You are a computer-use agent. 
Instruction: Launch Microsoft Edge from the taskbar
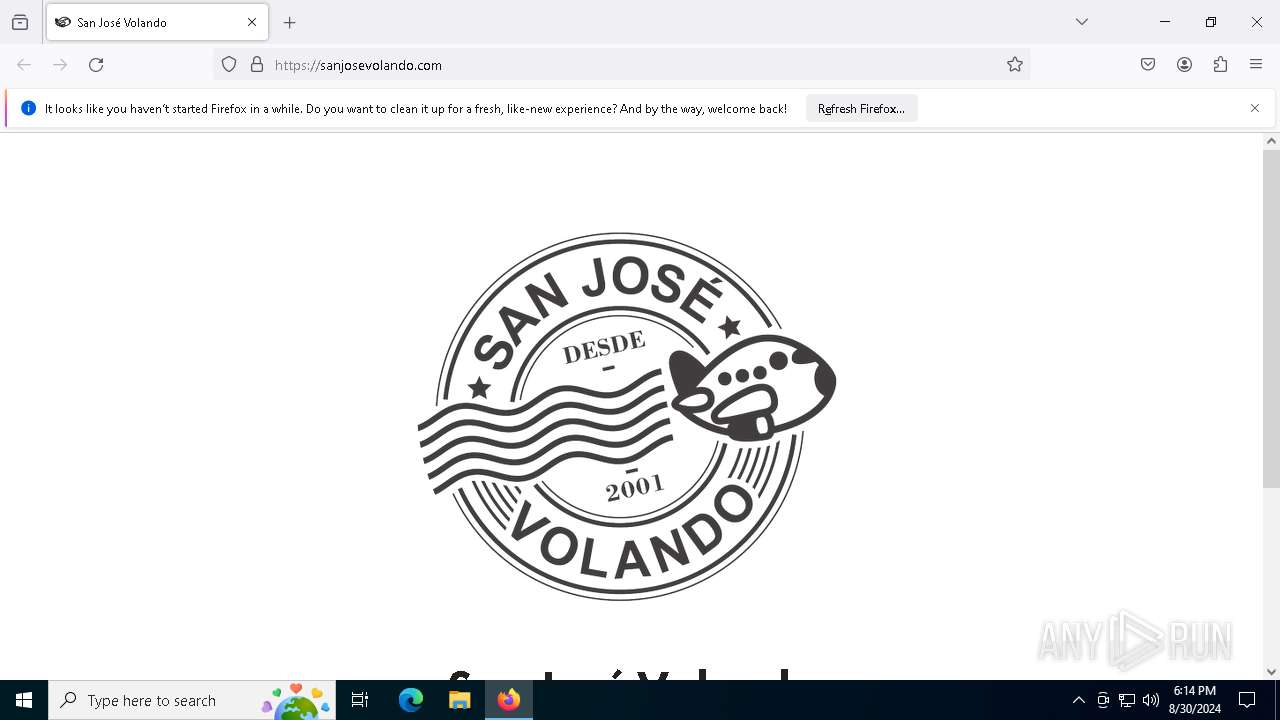tap(411, 700)
